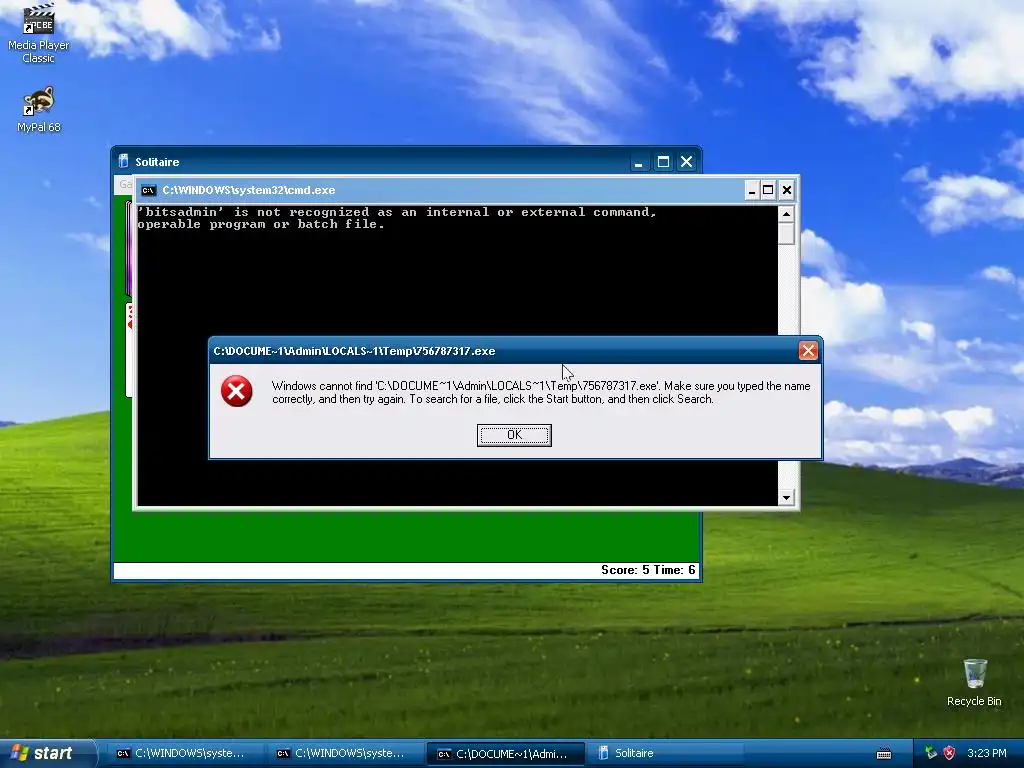Click the Solitaire title bar text

tap(157, 162)
